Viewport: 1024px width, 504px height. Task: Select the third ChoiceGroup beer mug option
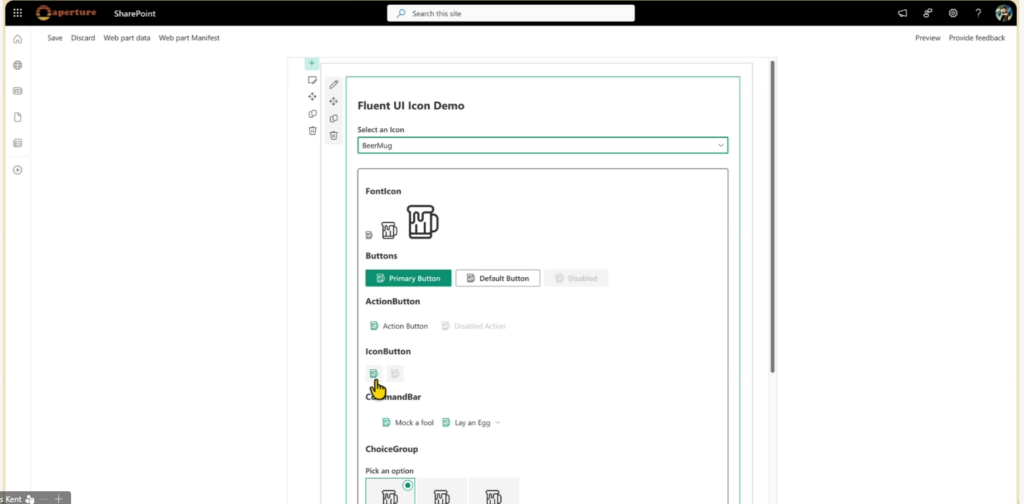tap(493, 491)
